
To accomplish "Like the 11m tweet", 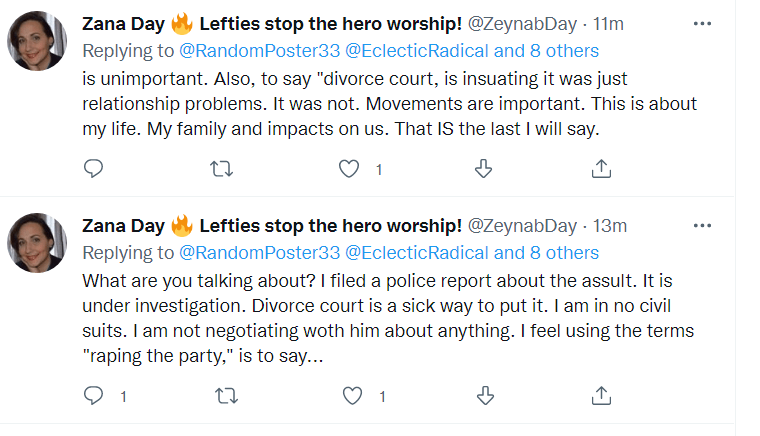I will click(x=349, y=169).
